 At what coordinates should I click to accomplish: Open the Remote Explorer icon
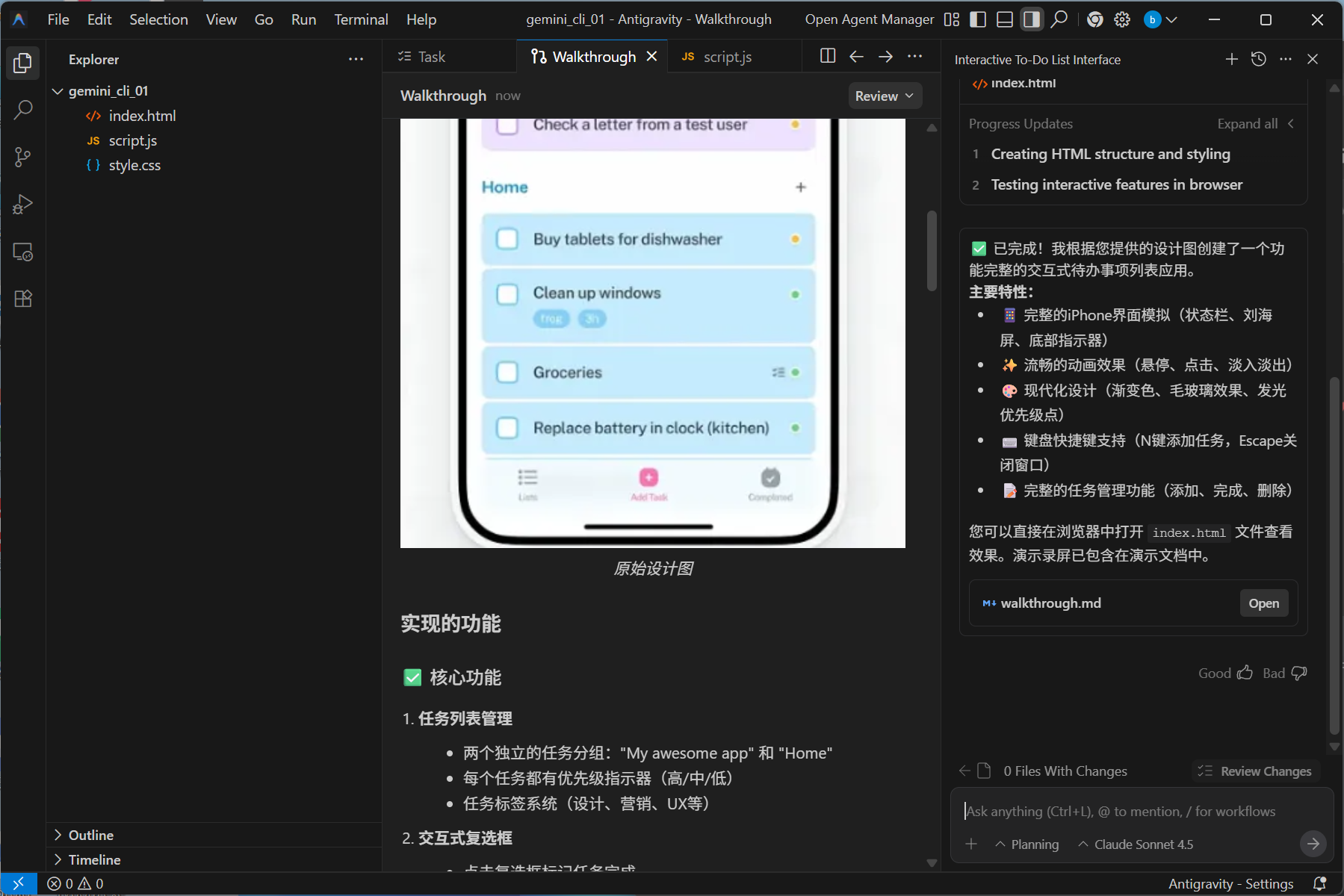pos(22,252)
